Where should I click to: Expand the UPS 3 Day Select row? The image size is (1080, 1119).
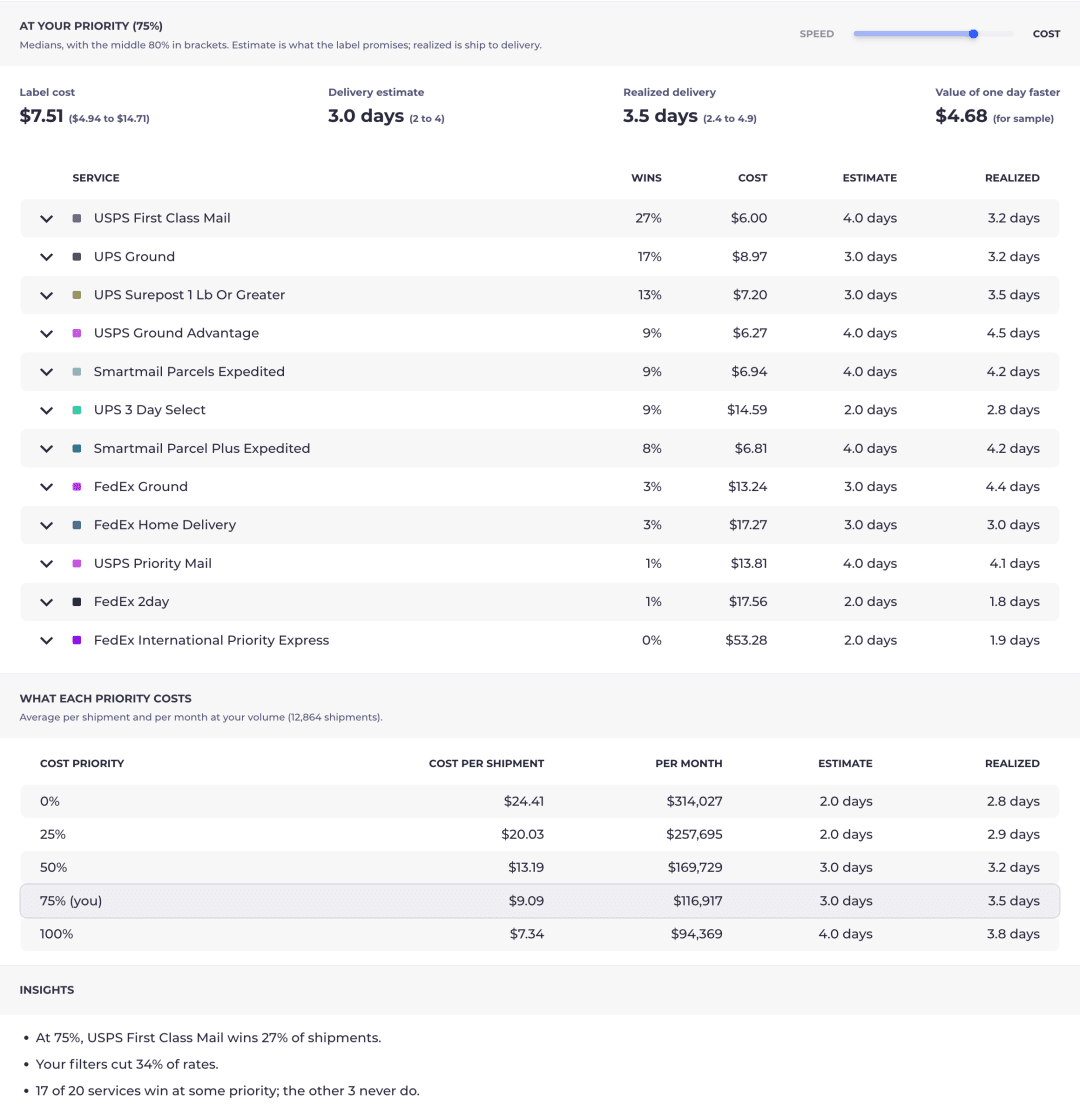tap(46, 410)
